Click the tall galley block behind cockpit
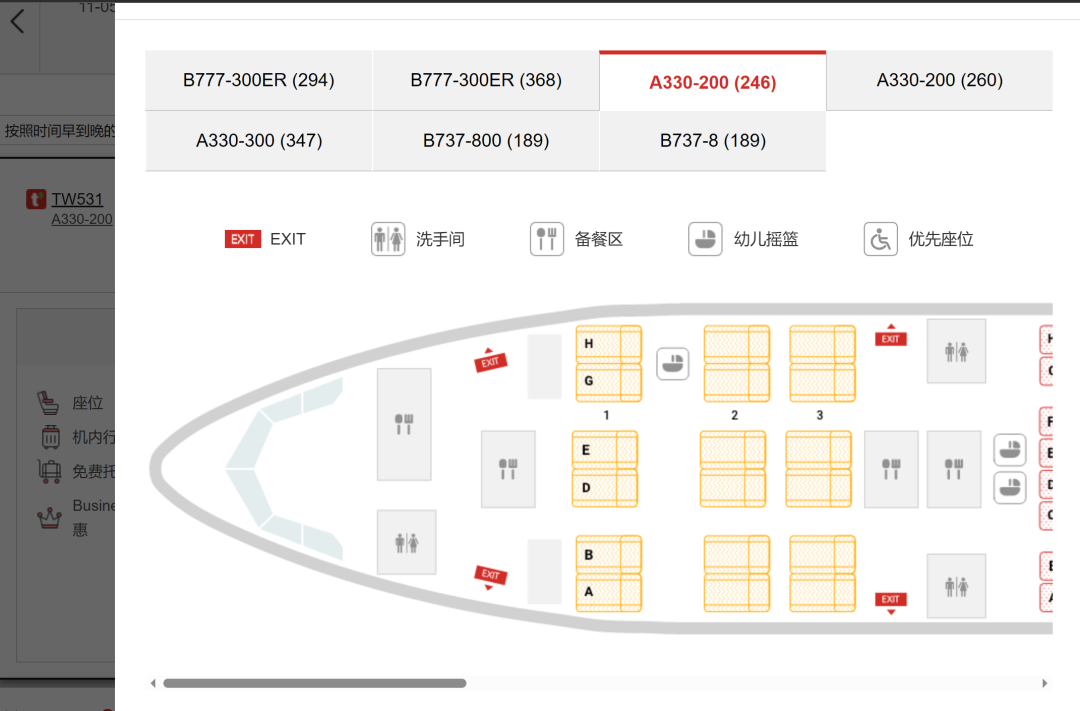Viewport: 1080px width, 711px height. click(404, 424)
